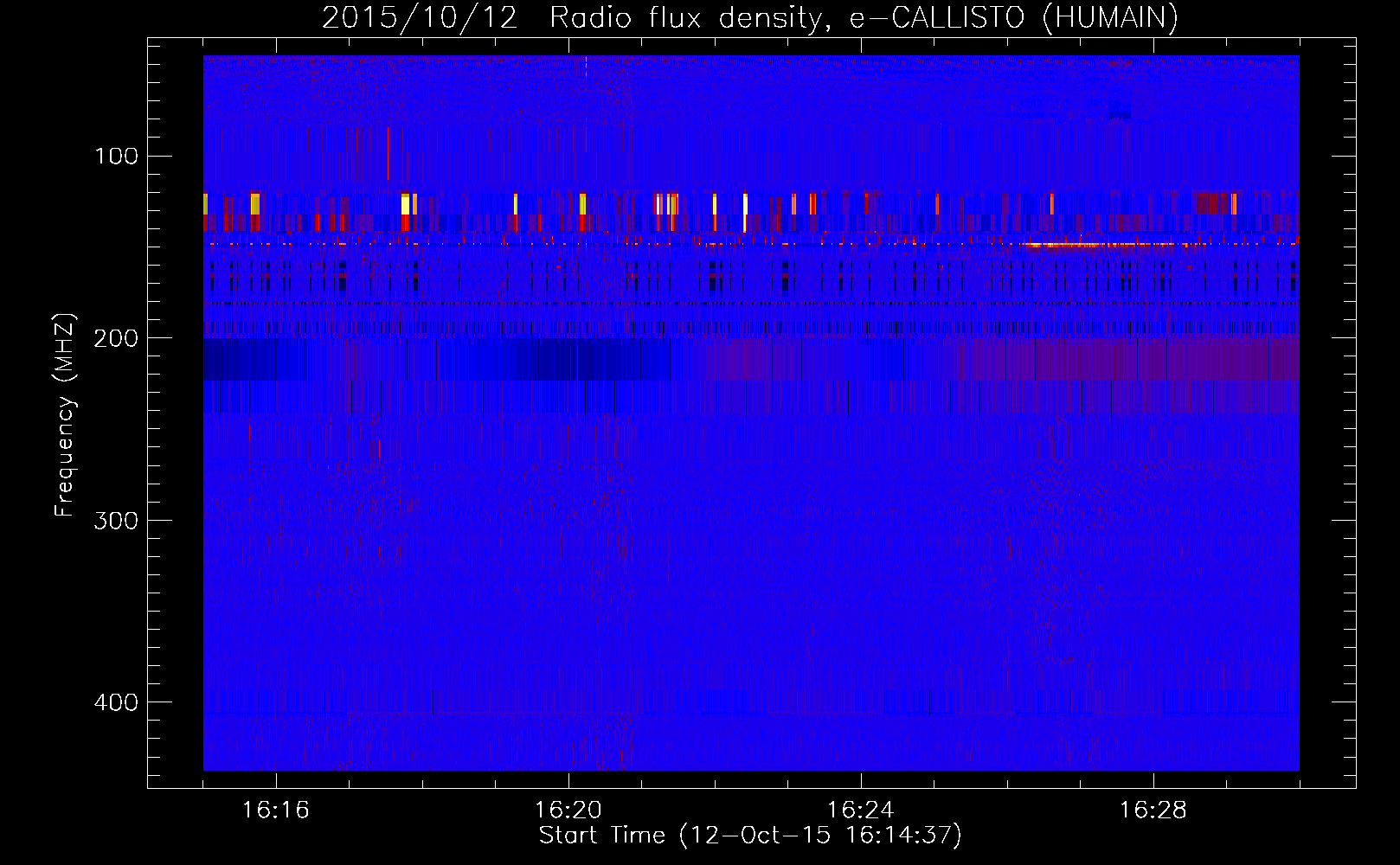Screen dimensions: 1400x865
Task: Select the 100 MHz frequency tick label
Action: tap(117, 157)
